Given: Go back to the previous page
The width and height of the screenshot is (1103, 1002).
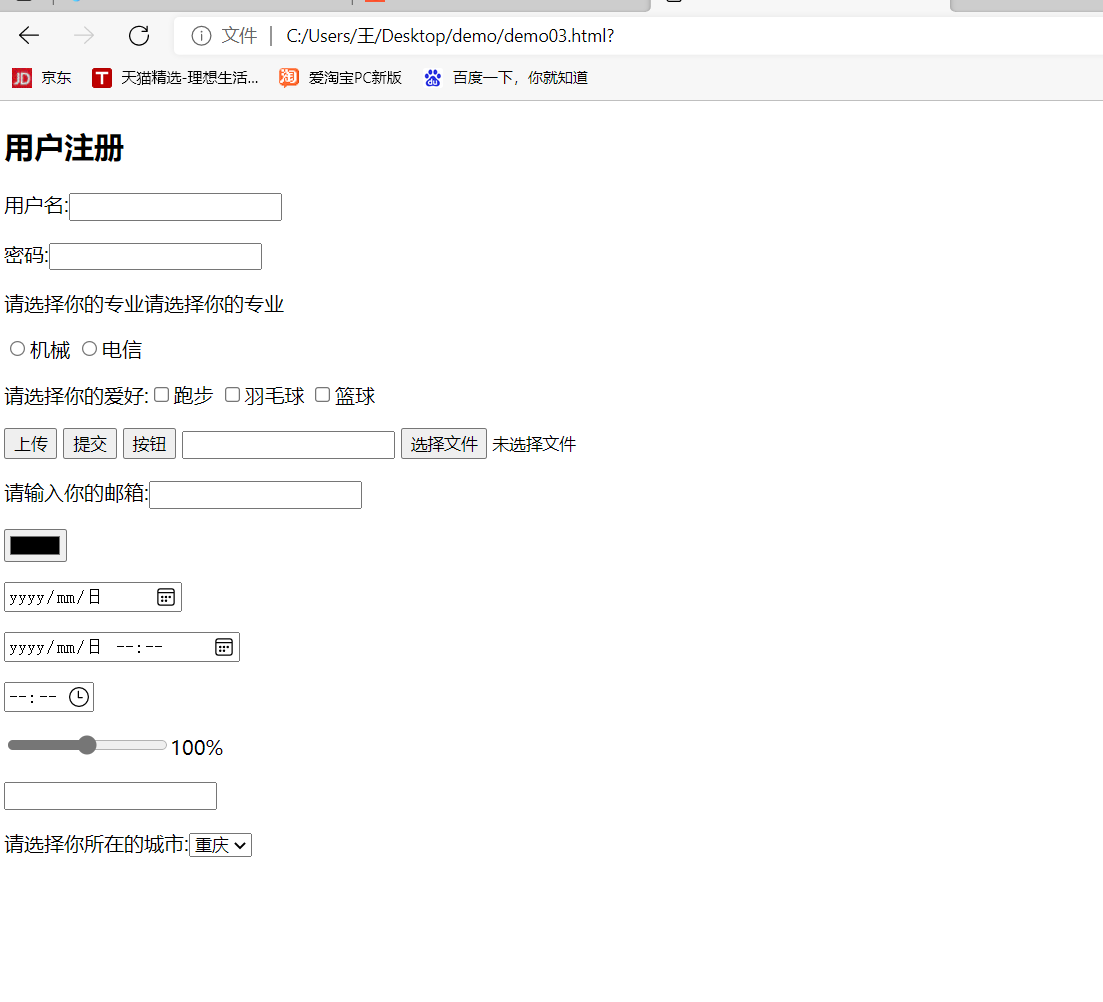Looking at the screenshot, I should tap(29, 35).
